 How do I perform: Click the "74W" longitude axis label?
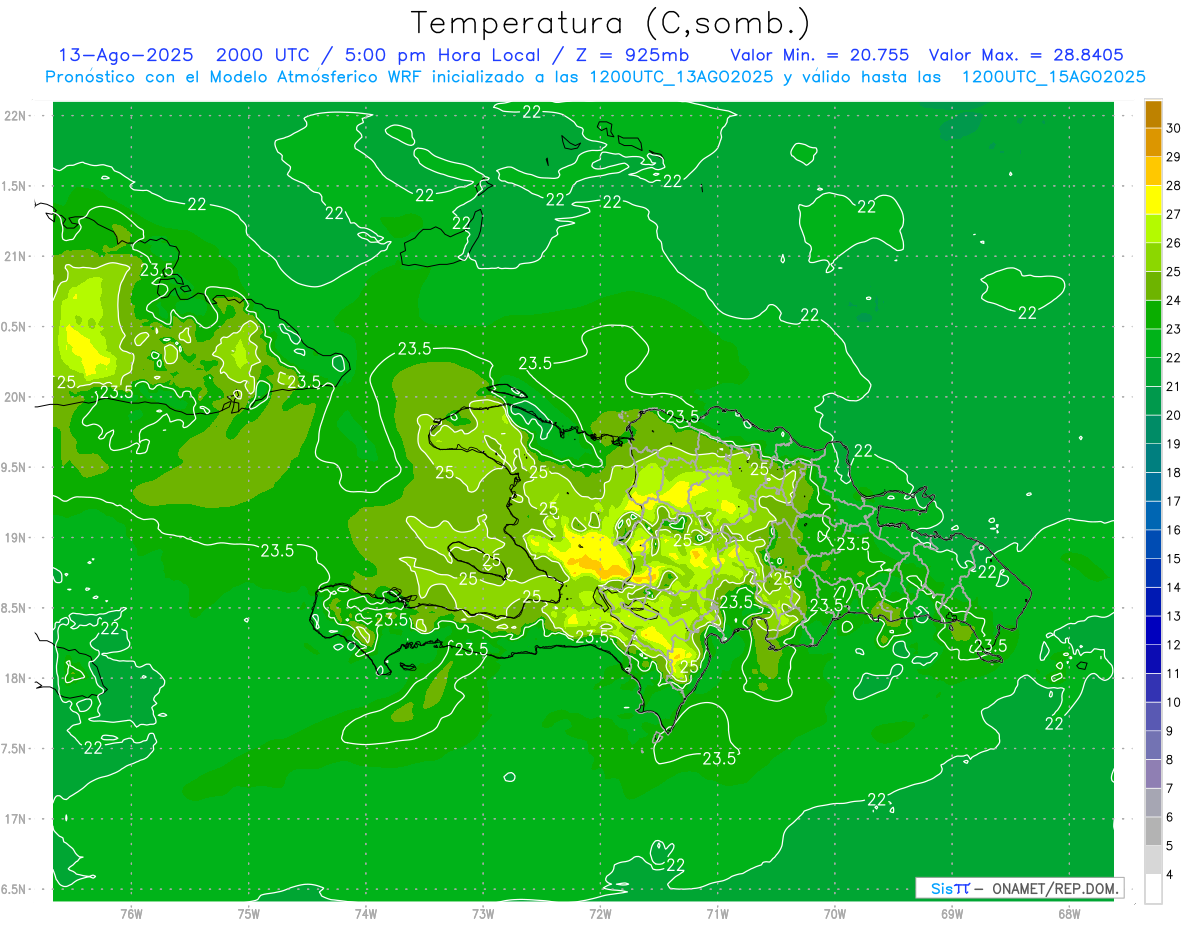pyautogui.click(x=365, y=914)
